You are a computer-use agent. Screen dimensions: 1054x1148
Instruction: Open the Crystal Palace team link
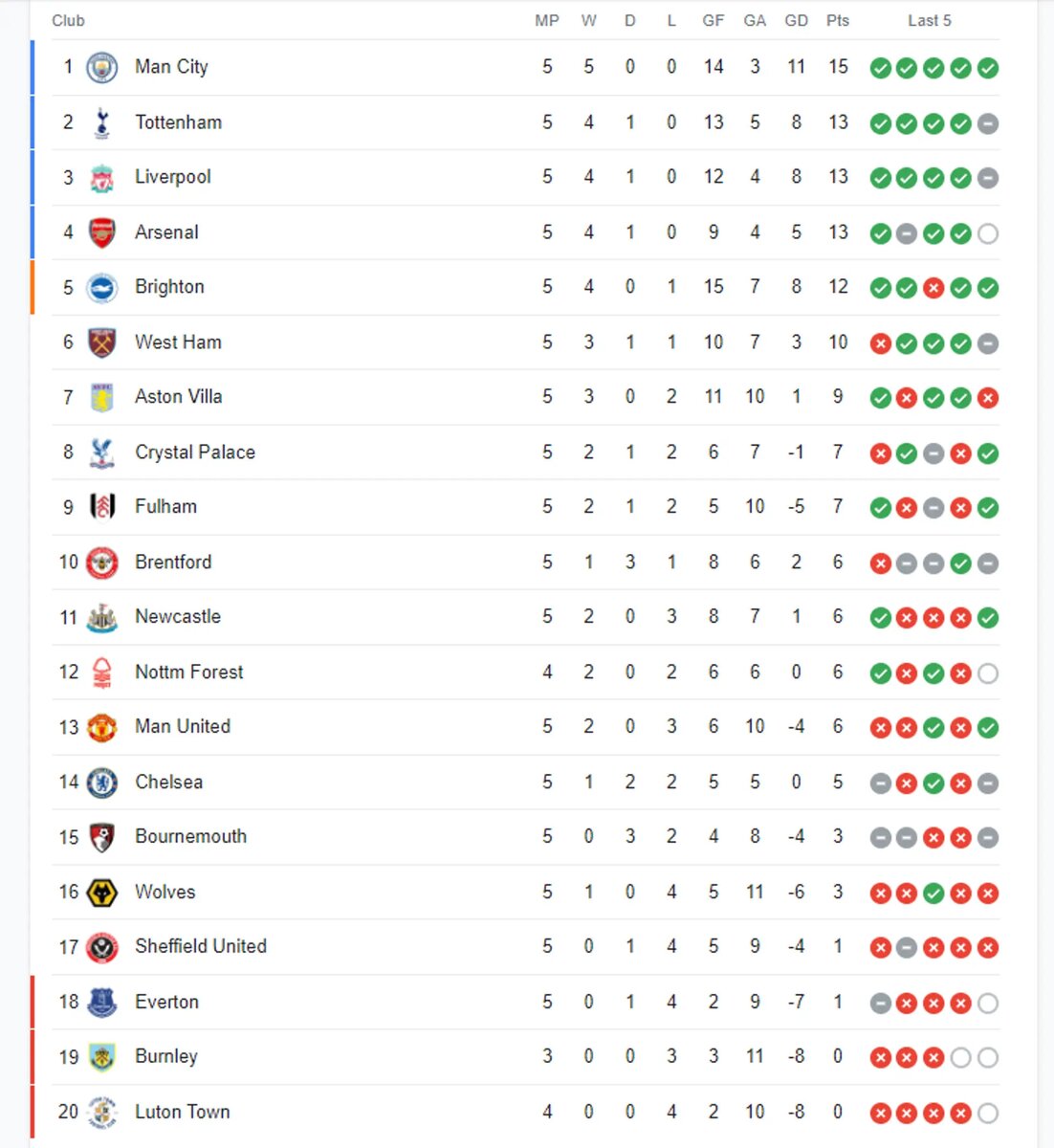tap(195, 453)
